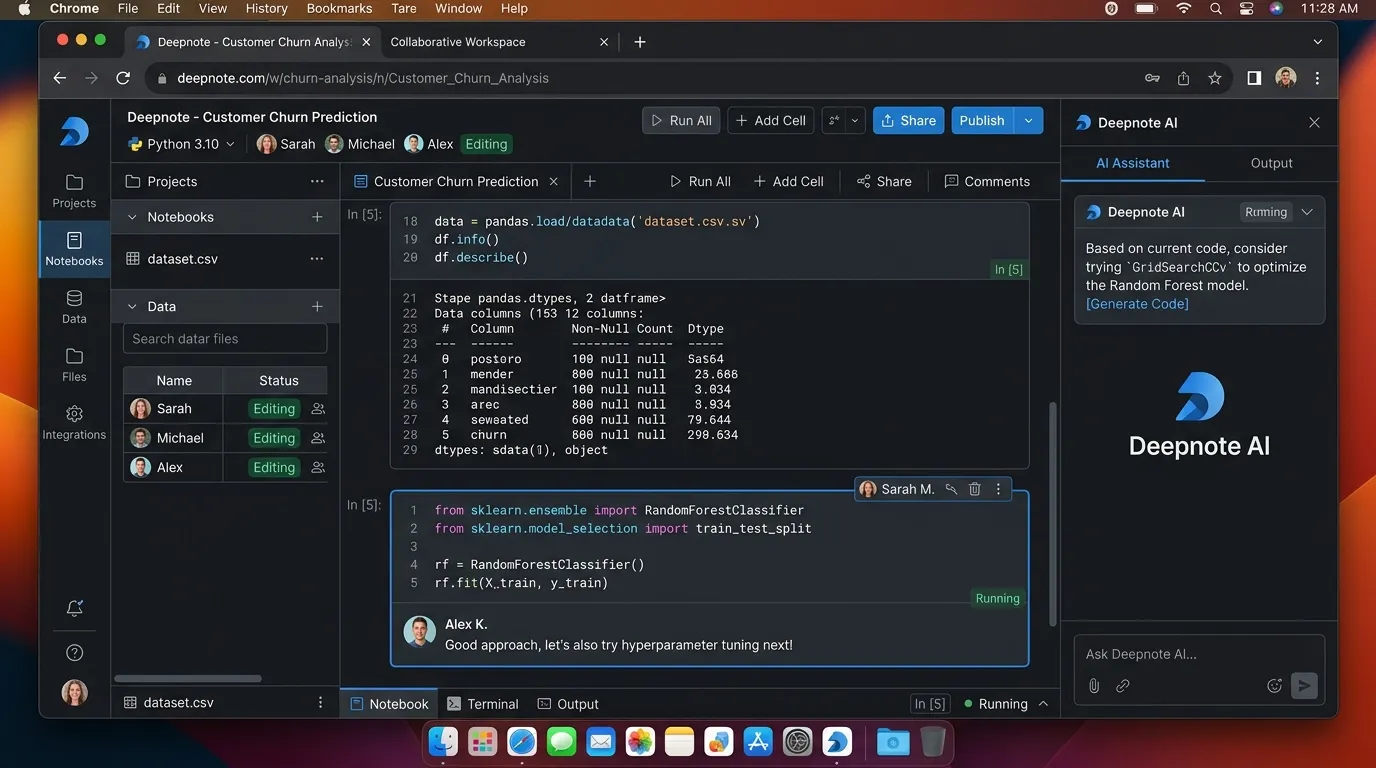Close the Customer Churn Prediction notebook tab
1376x768 pixels.
pyautogui.click(x=553, y=181)
